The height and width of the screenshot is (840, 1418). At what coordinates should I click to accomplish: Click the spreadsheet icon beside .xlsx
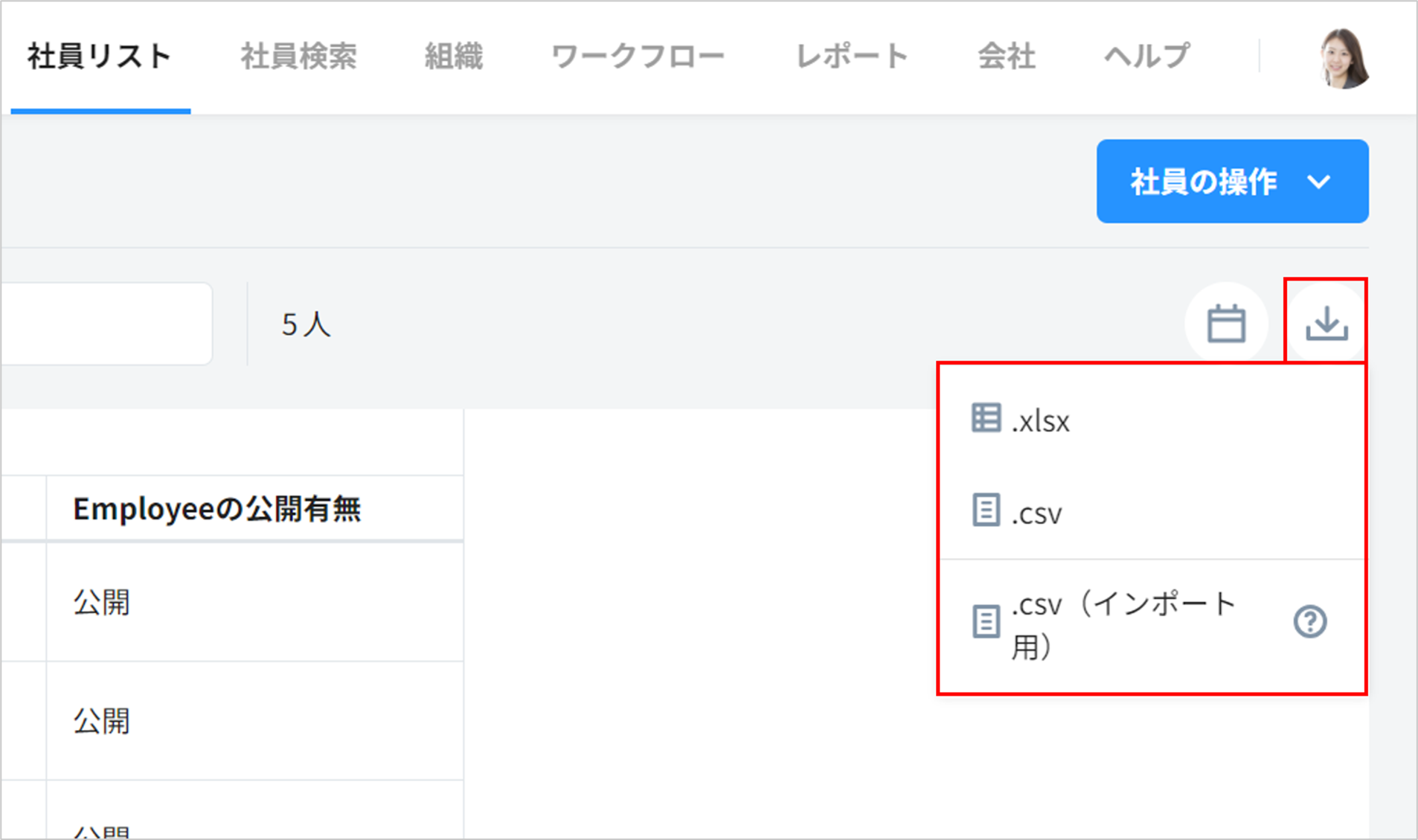tap(986, 418)
